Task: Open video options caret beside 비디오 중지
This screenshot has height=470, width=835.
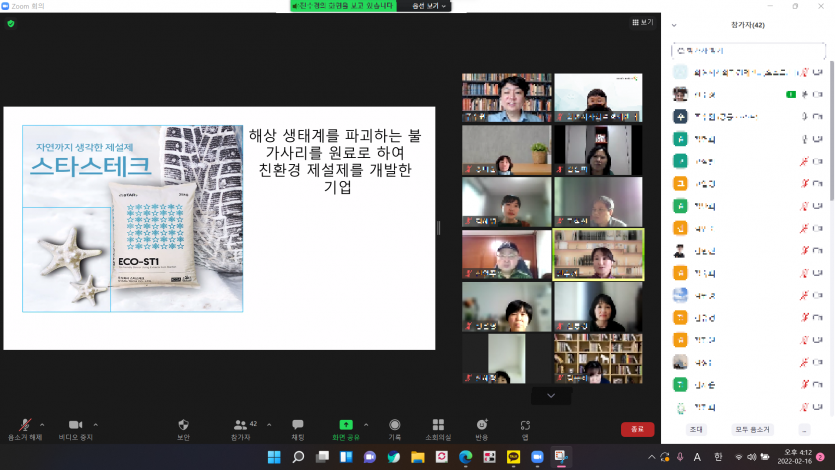Action: pyautogui.click(x=96, y=425)
